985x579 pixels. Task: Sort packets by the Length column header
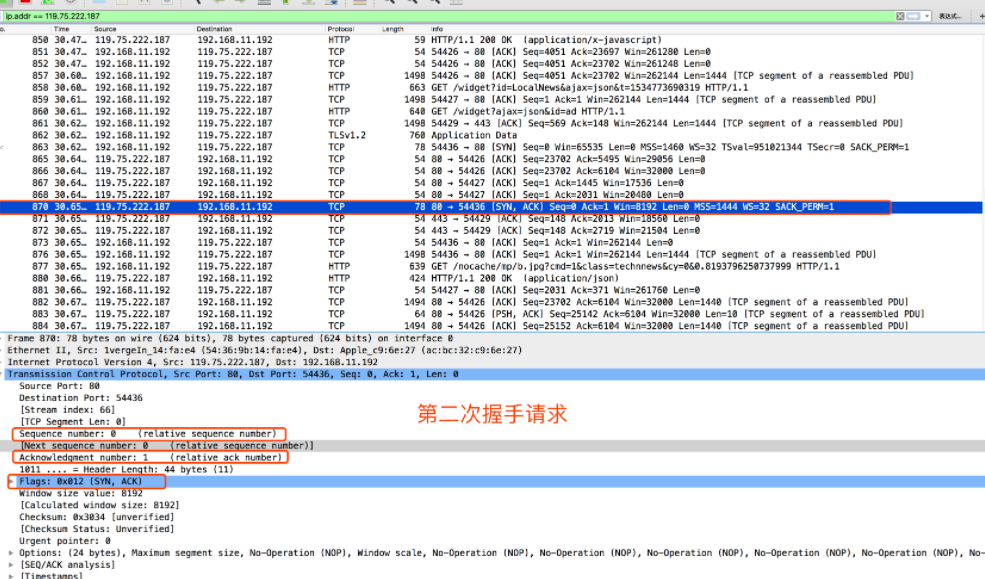tap(393, 29)
